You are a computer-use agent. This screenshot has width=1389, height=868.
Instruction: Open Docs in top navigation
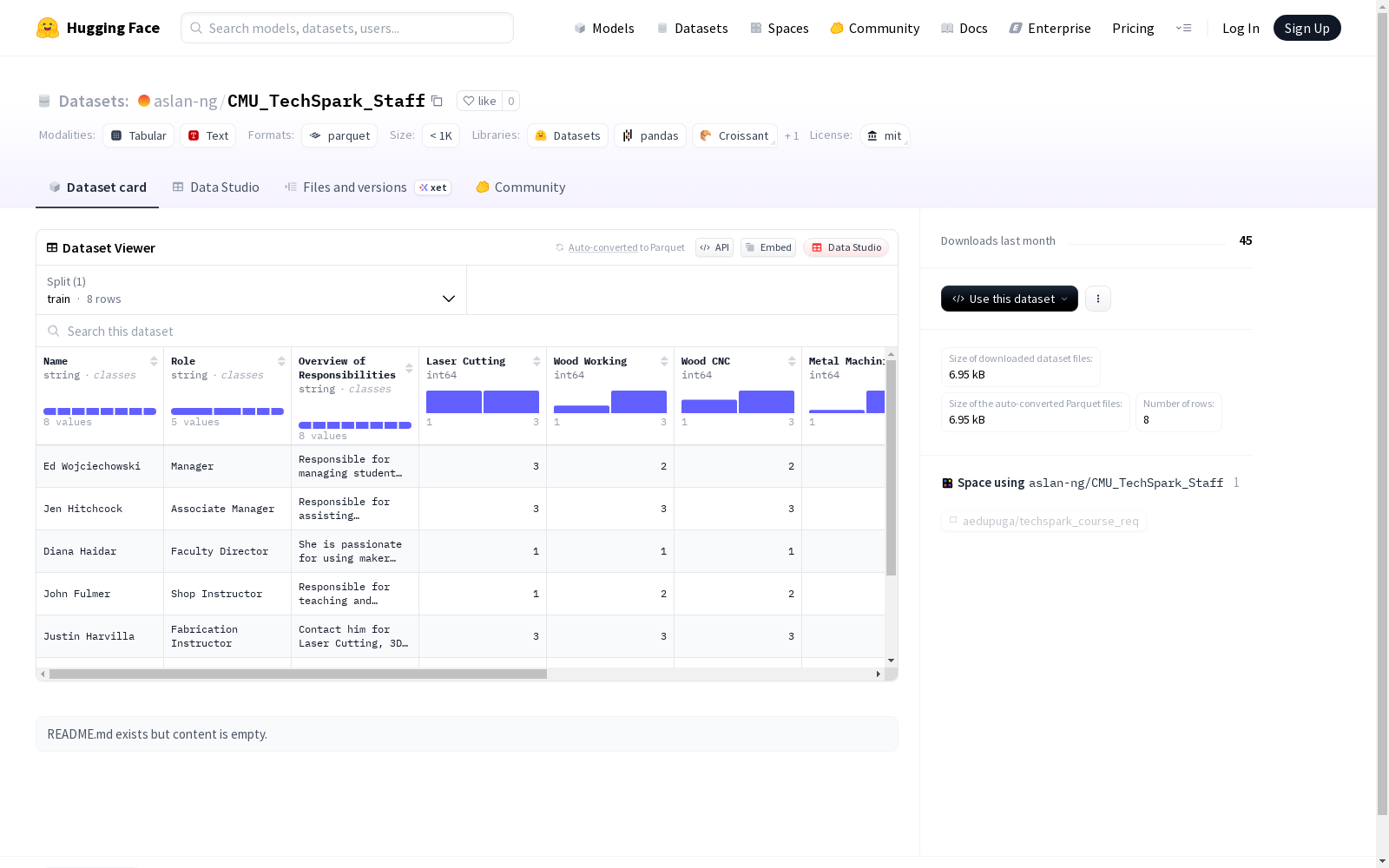[x=964, y=28]
